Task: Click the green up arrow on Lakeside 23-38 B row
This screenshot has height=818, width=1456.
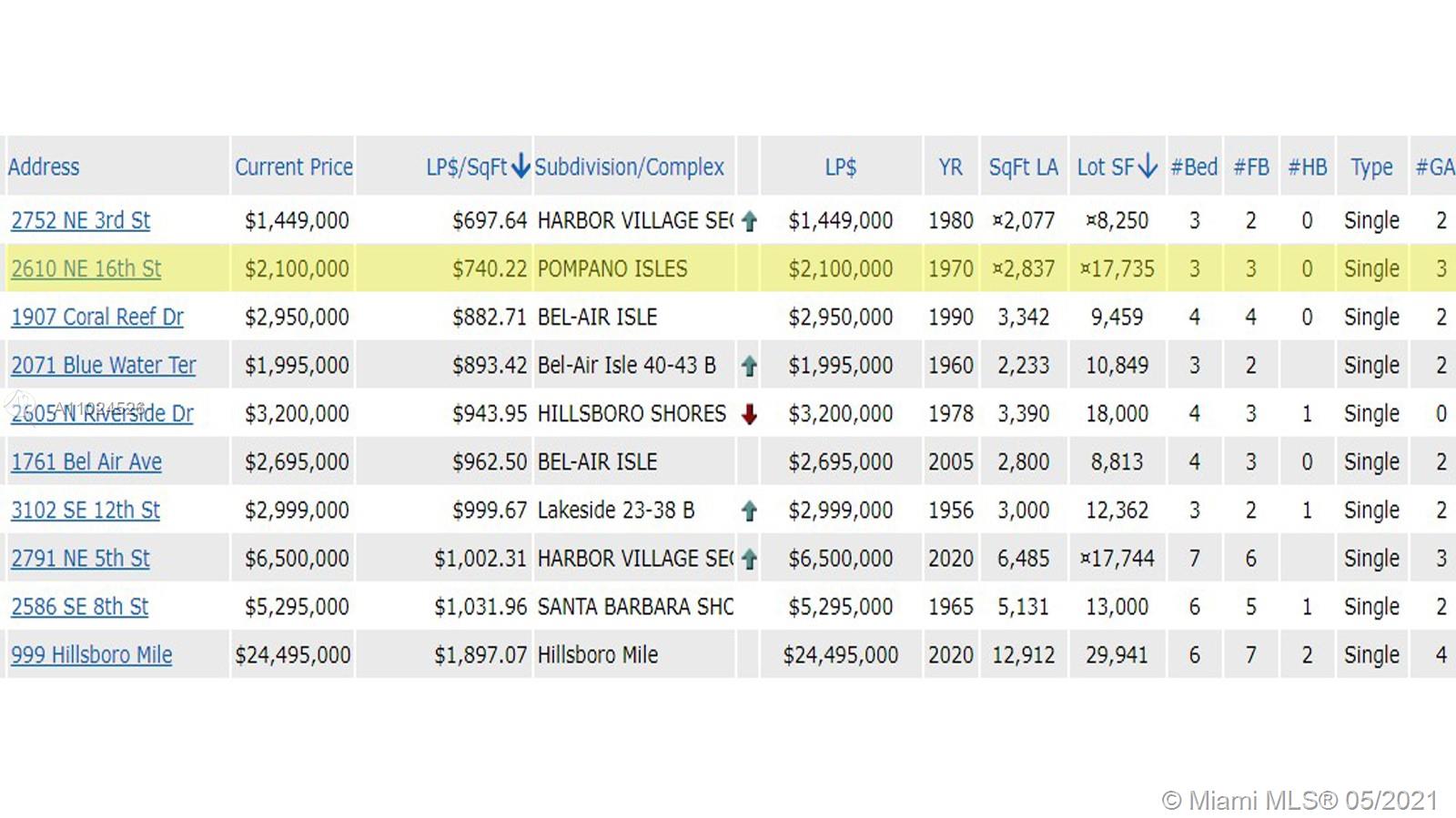Action: 749,511
